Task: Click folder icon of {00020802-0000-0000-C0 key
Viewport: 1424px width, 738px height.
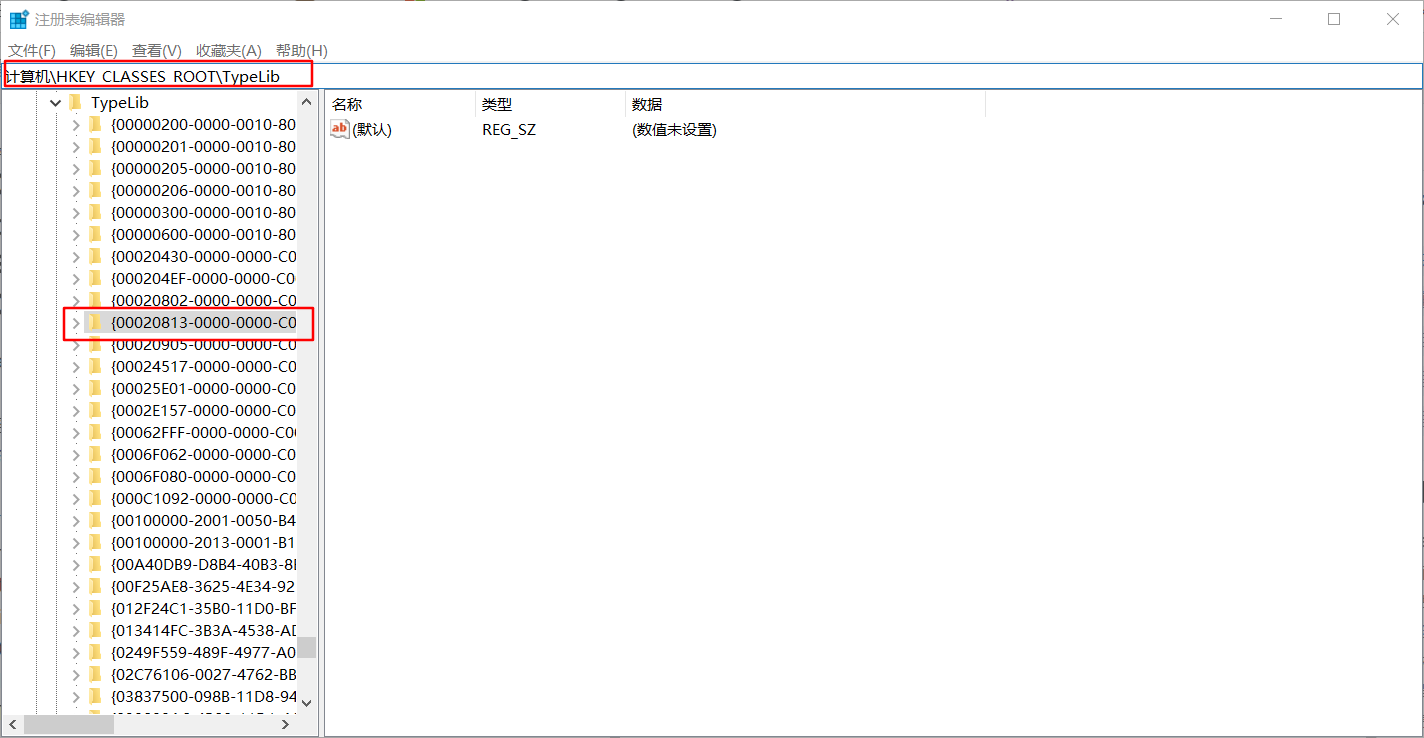Action: pyautogui.click(x=96, y=300)
